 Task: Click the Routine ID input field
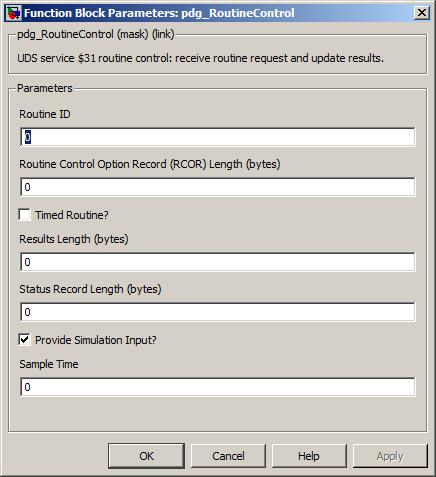(218, 137)
